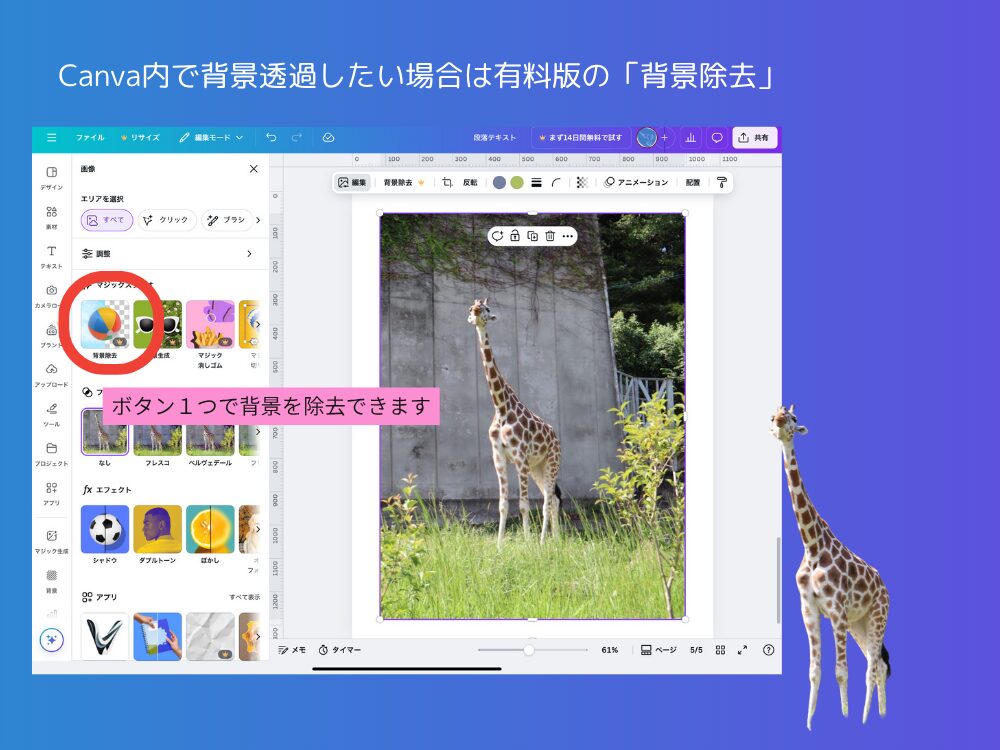This screenshot has width=1000, height=750.
Task: Click the まず14日間無料で試す trial button
Action: (x=580, y=138)
